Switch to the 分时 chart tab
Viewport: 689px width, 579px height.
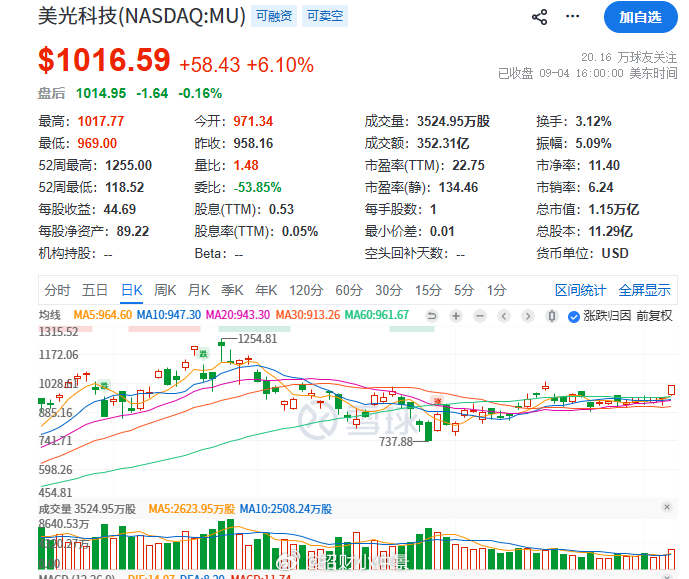57,290
